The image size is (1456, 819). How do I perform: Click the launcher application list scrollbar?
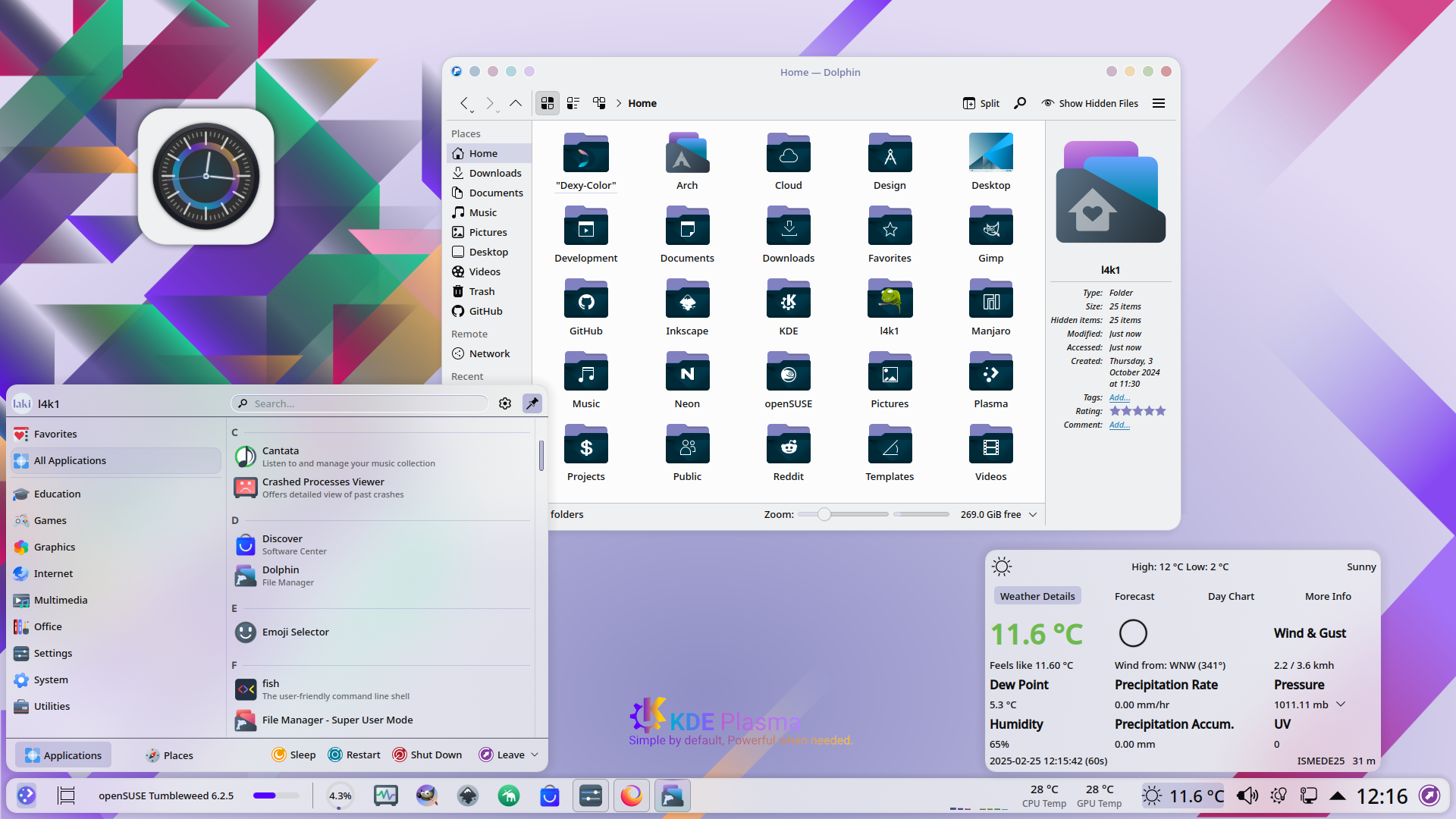click(x=541, y=456)
